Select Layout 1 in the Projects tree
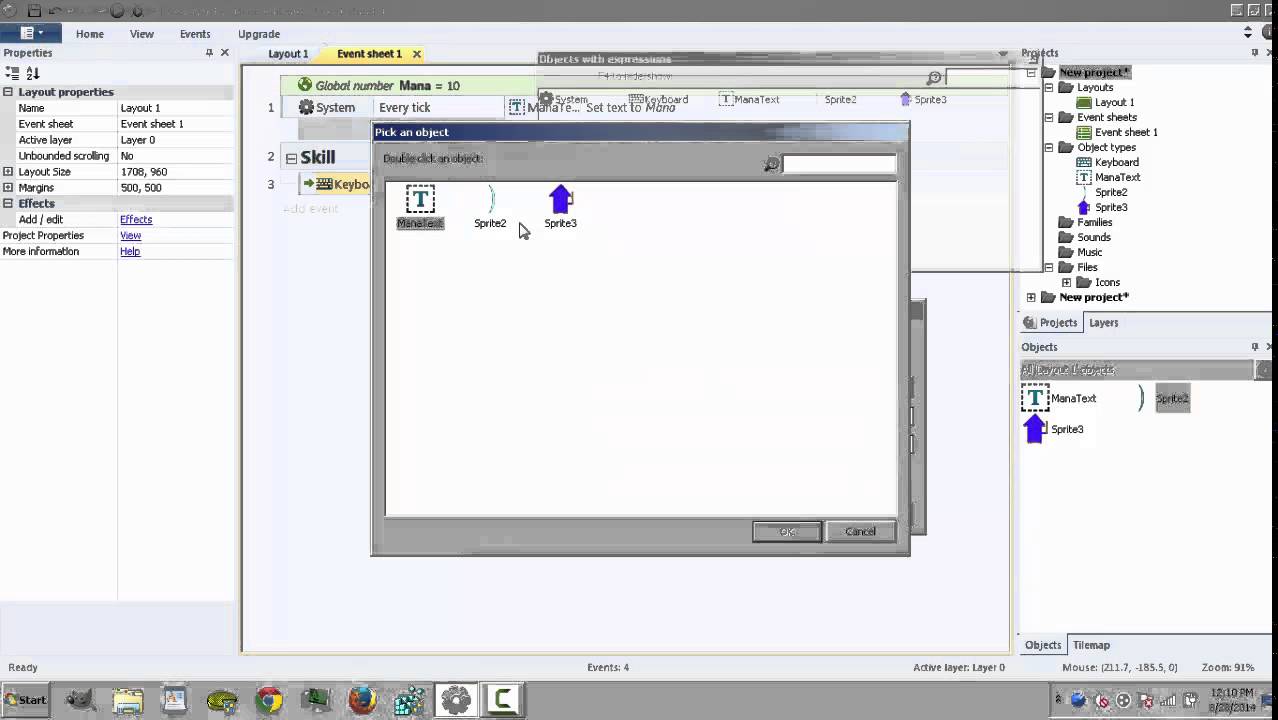Image resolution: width=1278 pixels, height=720 pixels. 1114,103
